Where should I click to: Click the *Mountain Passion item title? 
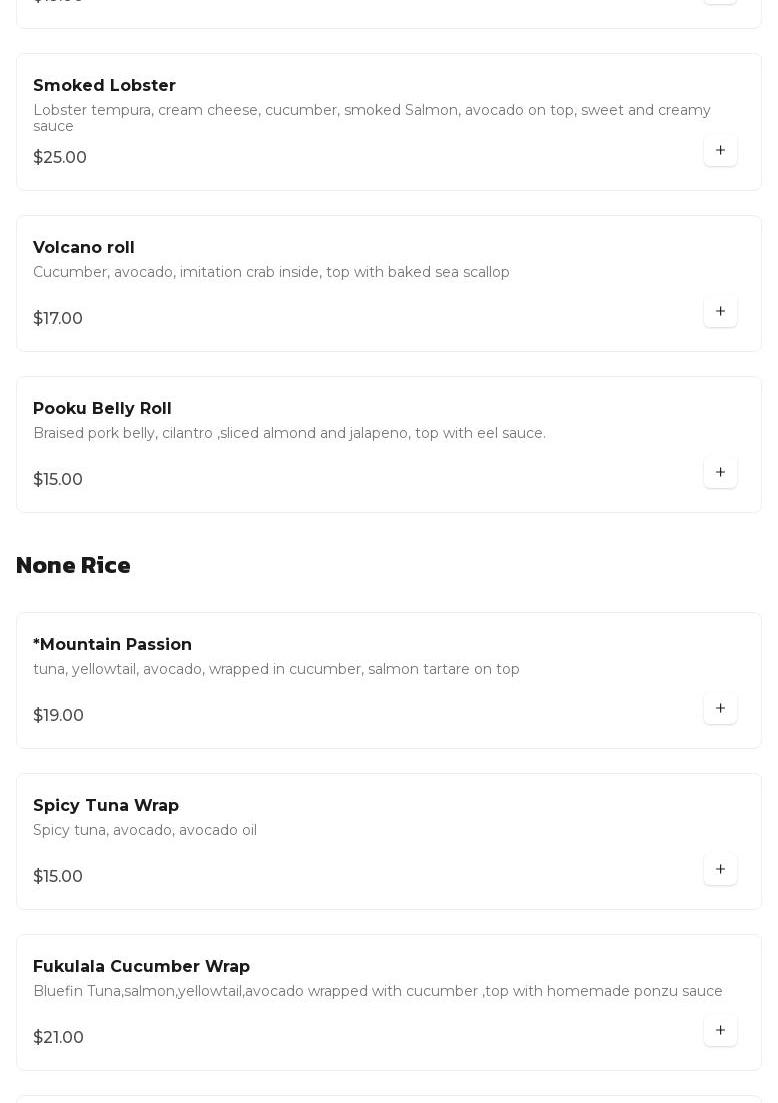pos(112,644)
